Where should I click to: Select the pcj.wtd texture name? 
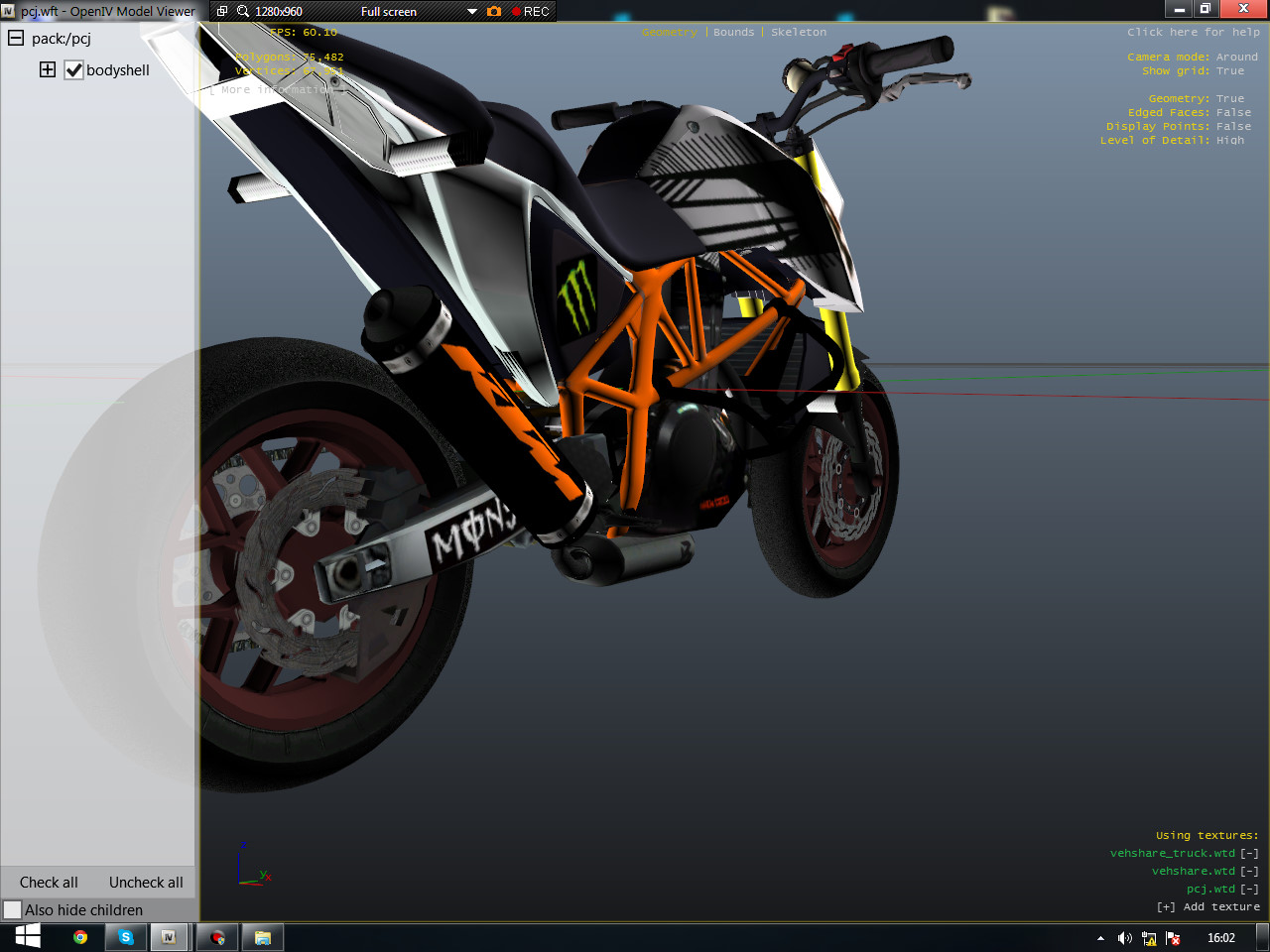1210,889
